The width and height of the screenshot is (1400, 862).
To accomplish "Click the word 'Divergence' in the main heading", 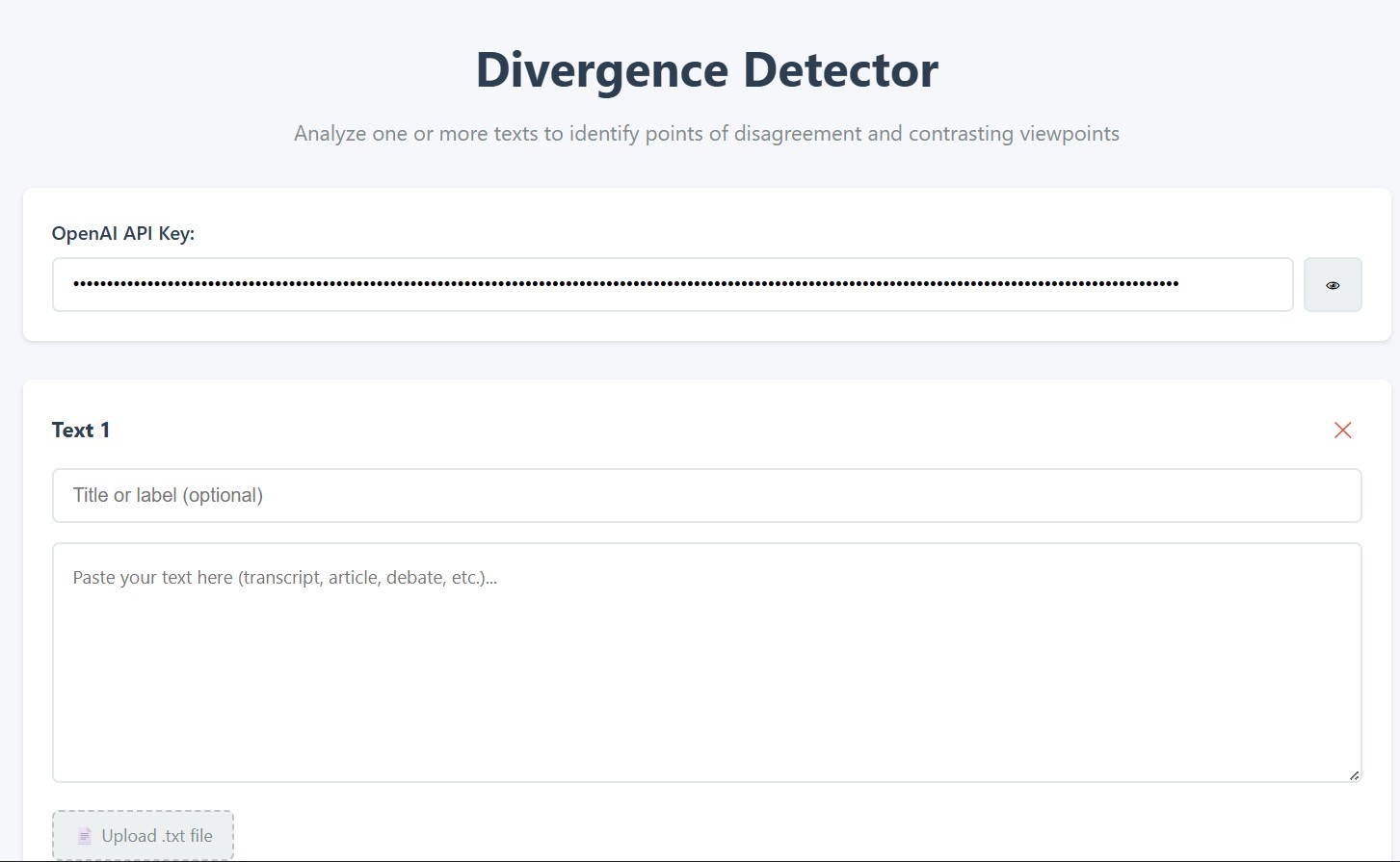I will (601, 70).
